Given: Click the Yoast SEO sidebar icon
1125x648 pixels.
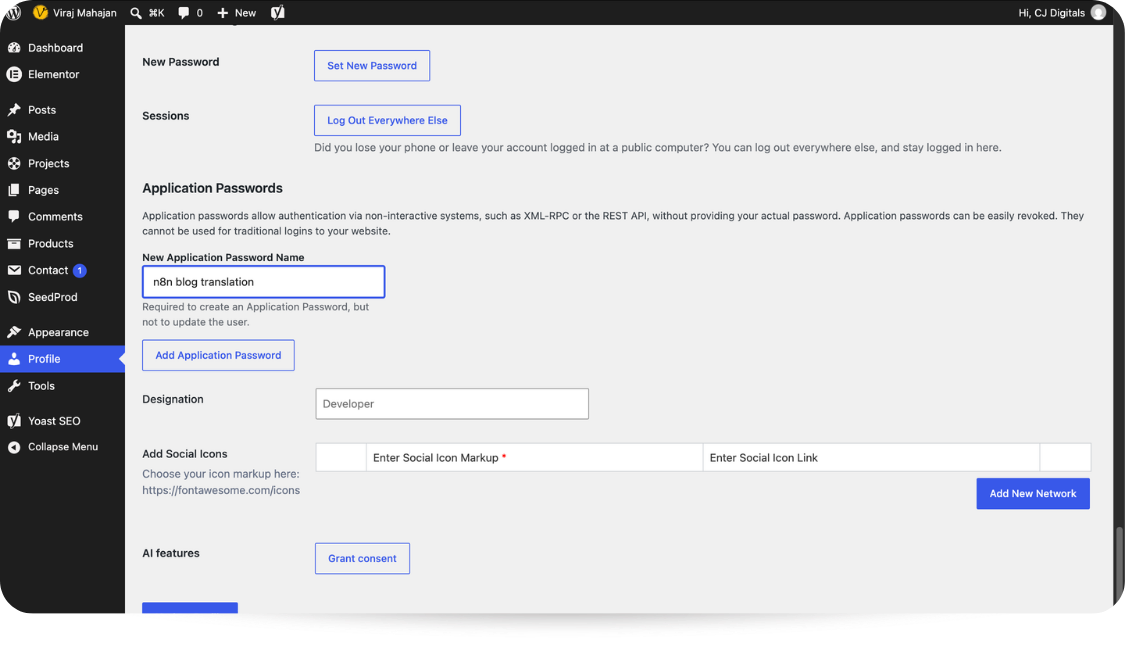Looking at the screenshot, I should click(x=14, y=421).
